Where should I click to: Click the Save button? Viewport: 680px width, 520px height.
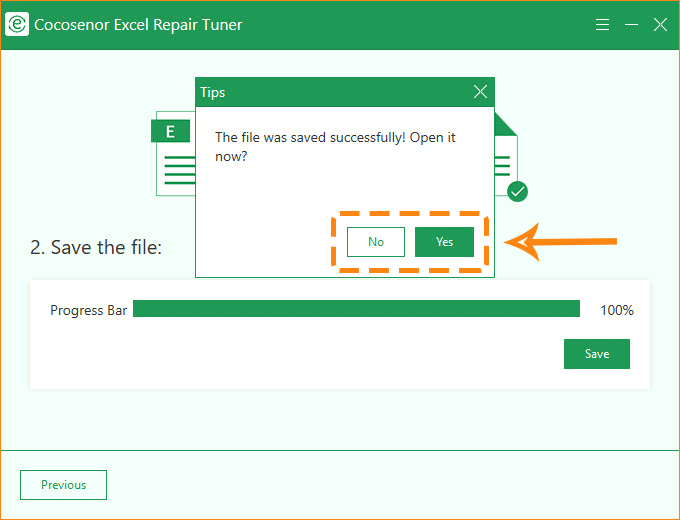pyautogui.click(x=597, y=354)
